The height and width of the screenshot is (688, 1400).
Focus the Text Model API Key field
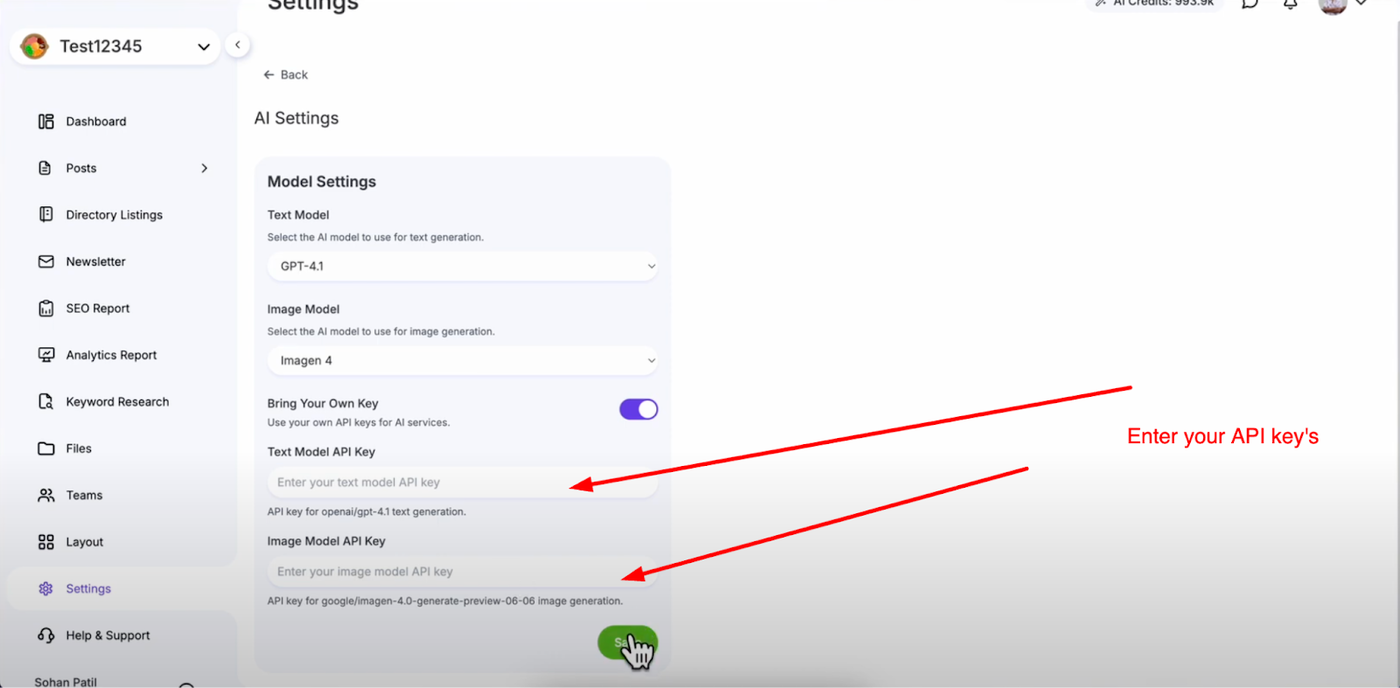pos(462,482)
